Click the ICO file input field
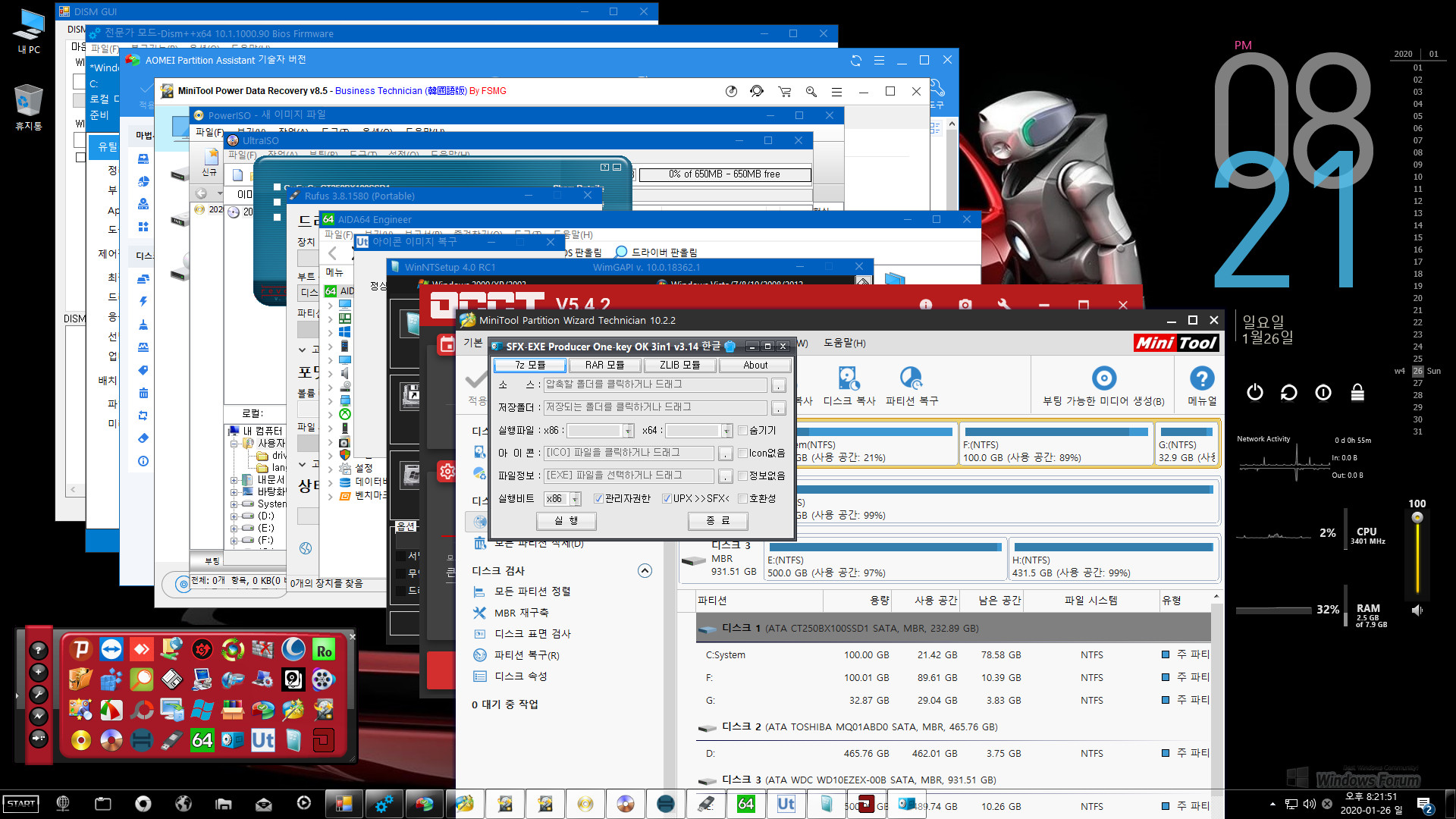The width and height of the screenshot is (1456, 819). (629, 453)
